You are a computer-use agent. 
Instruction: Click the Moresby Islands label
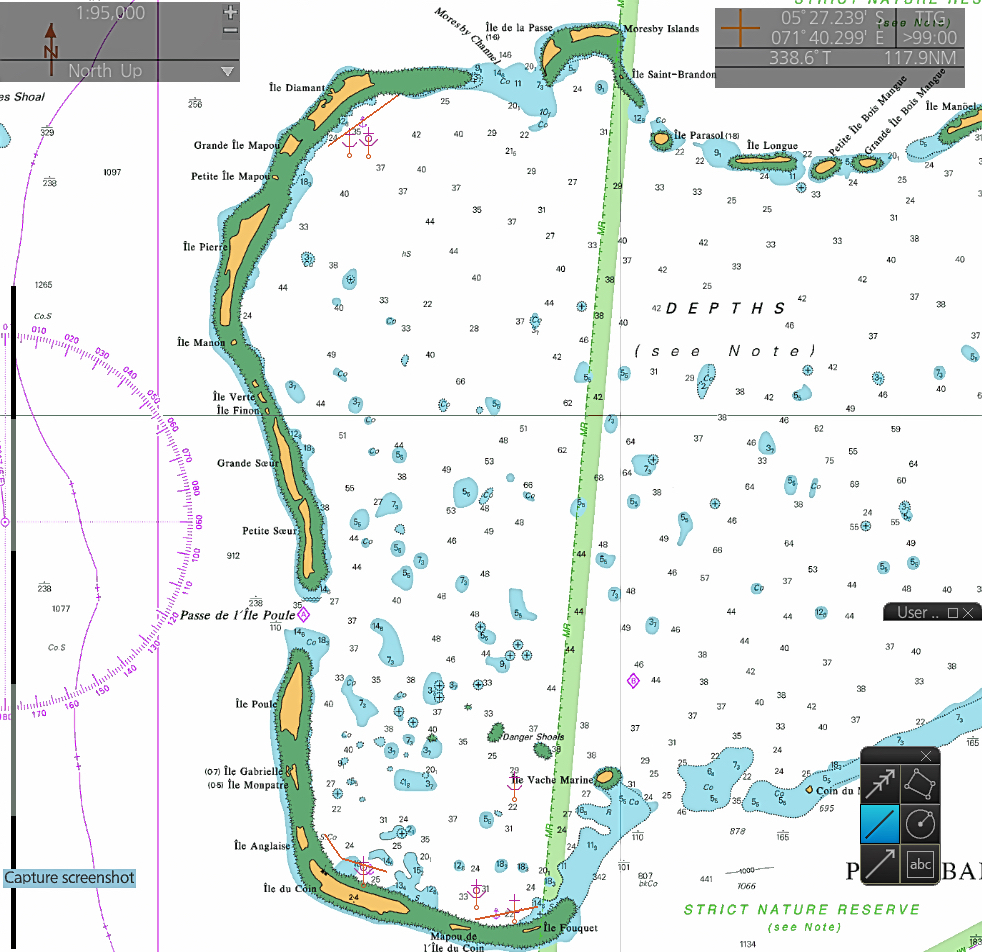(661, 29)
